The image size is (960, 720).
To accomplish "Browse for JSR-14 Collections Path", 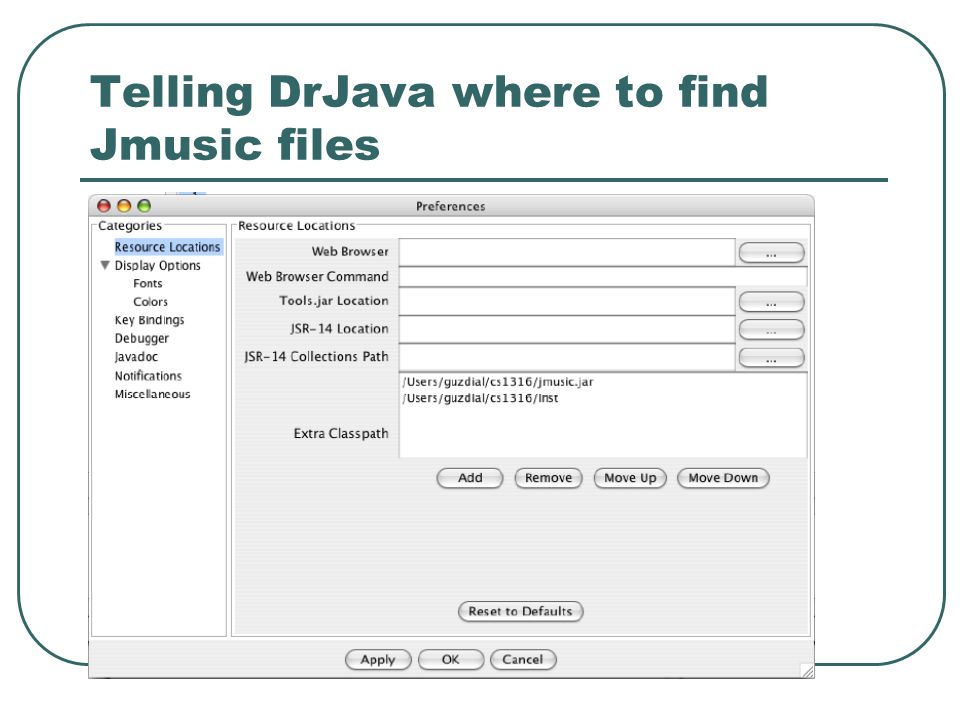I will click(x=771, y=358).
